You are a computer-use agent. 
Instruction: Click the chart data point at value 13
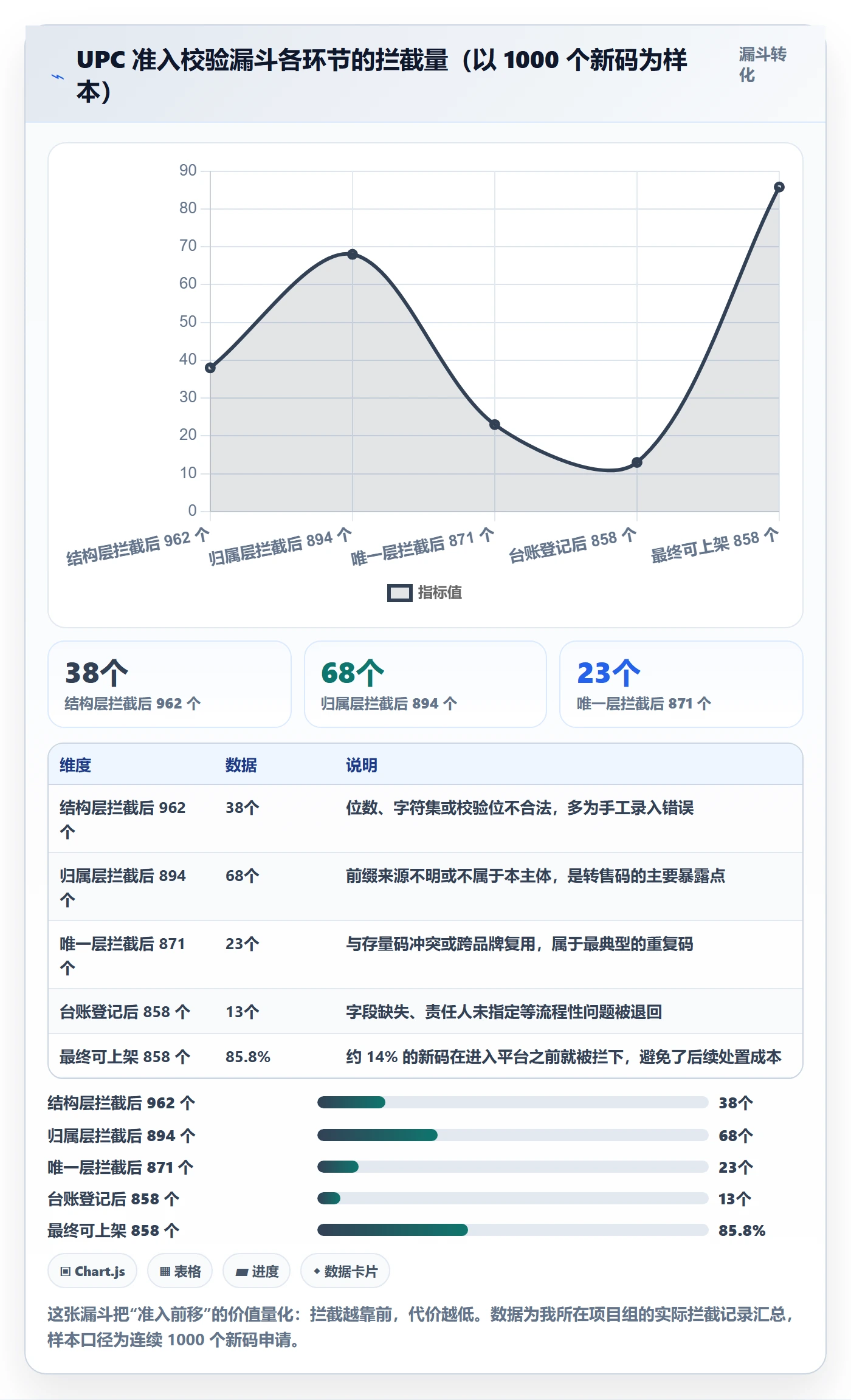point(637,462)
